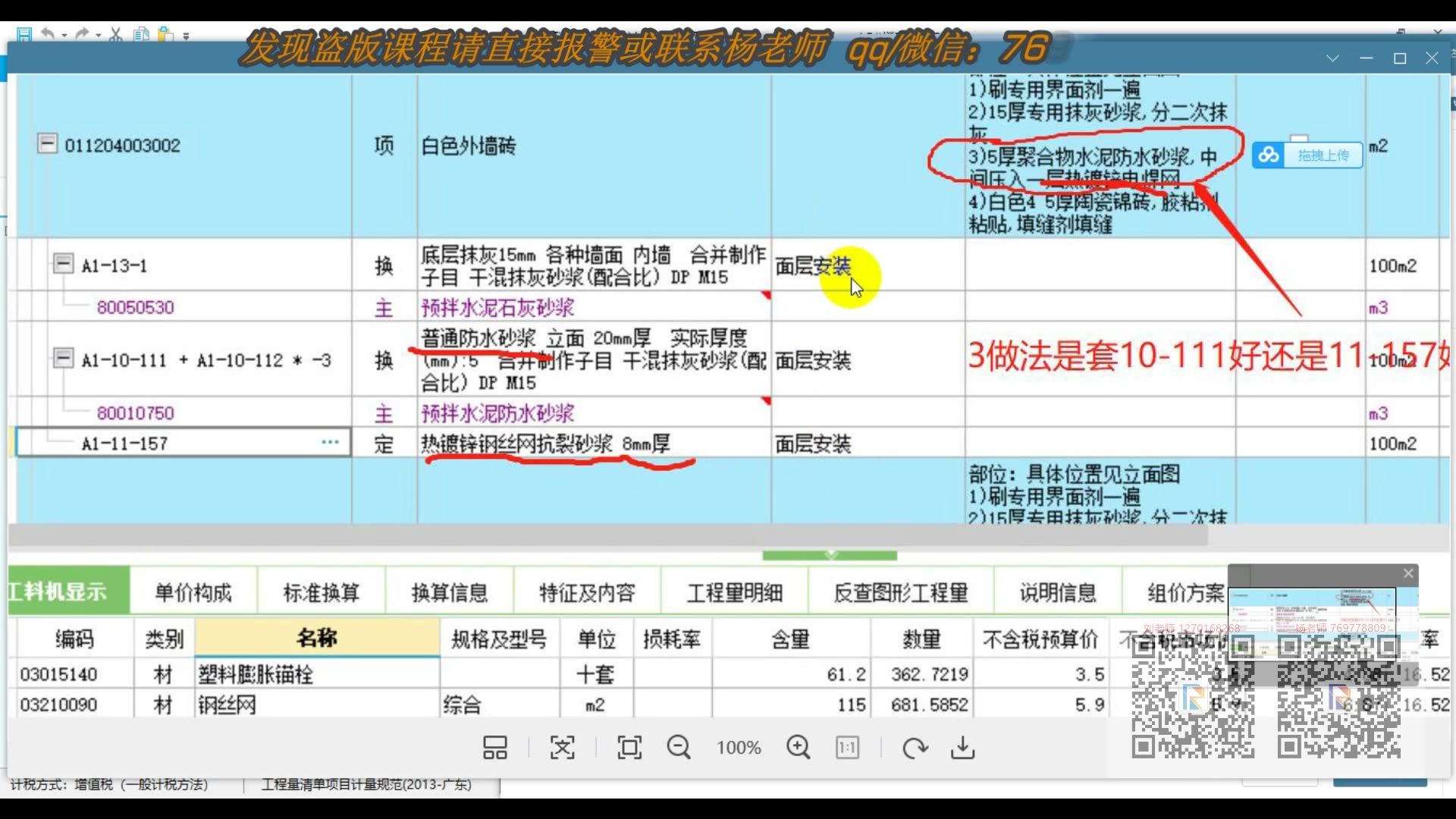The image size is (1456, 819).
Task: Open the 单价构成 tab
Action: coord(193,592)
